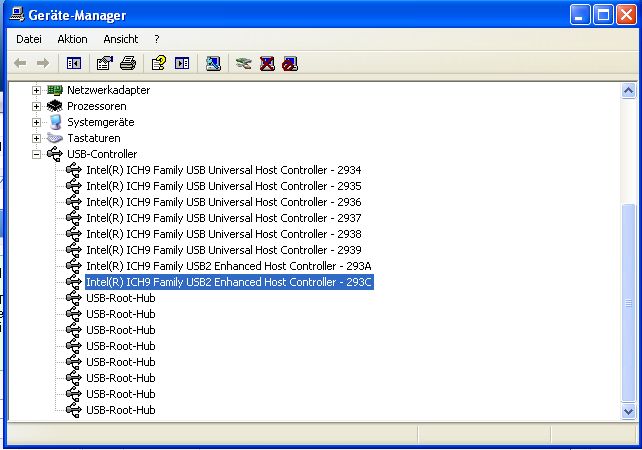The width and height of the screenshot is (642, 450).
Task: Open the ? help menu
Action: coord(157,39)
